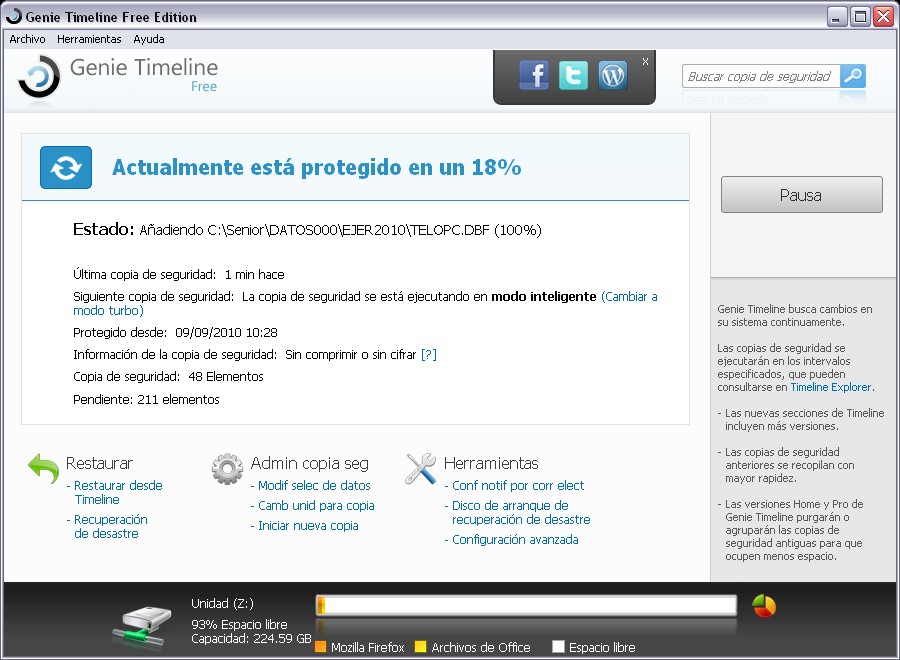
Task: Click in the Buscar copia de seguridad field
Action: click(761, 76)
